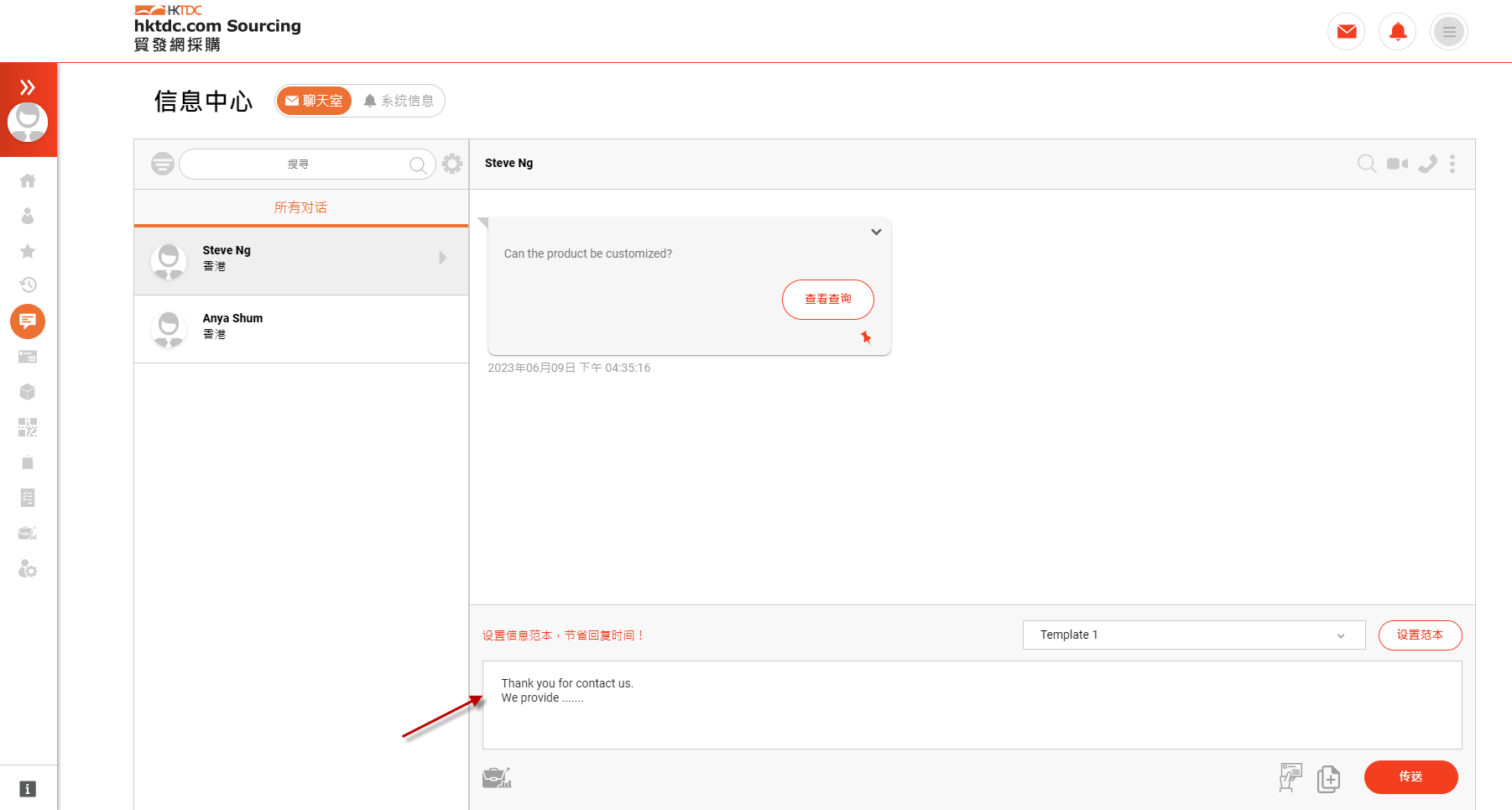Open the briefcase chart icon in sidebar
The width and height of the screenshot is (1512, 810).
[28, 533]
